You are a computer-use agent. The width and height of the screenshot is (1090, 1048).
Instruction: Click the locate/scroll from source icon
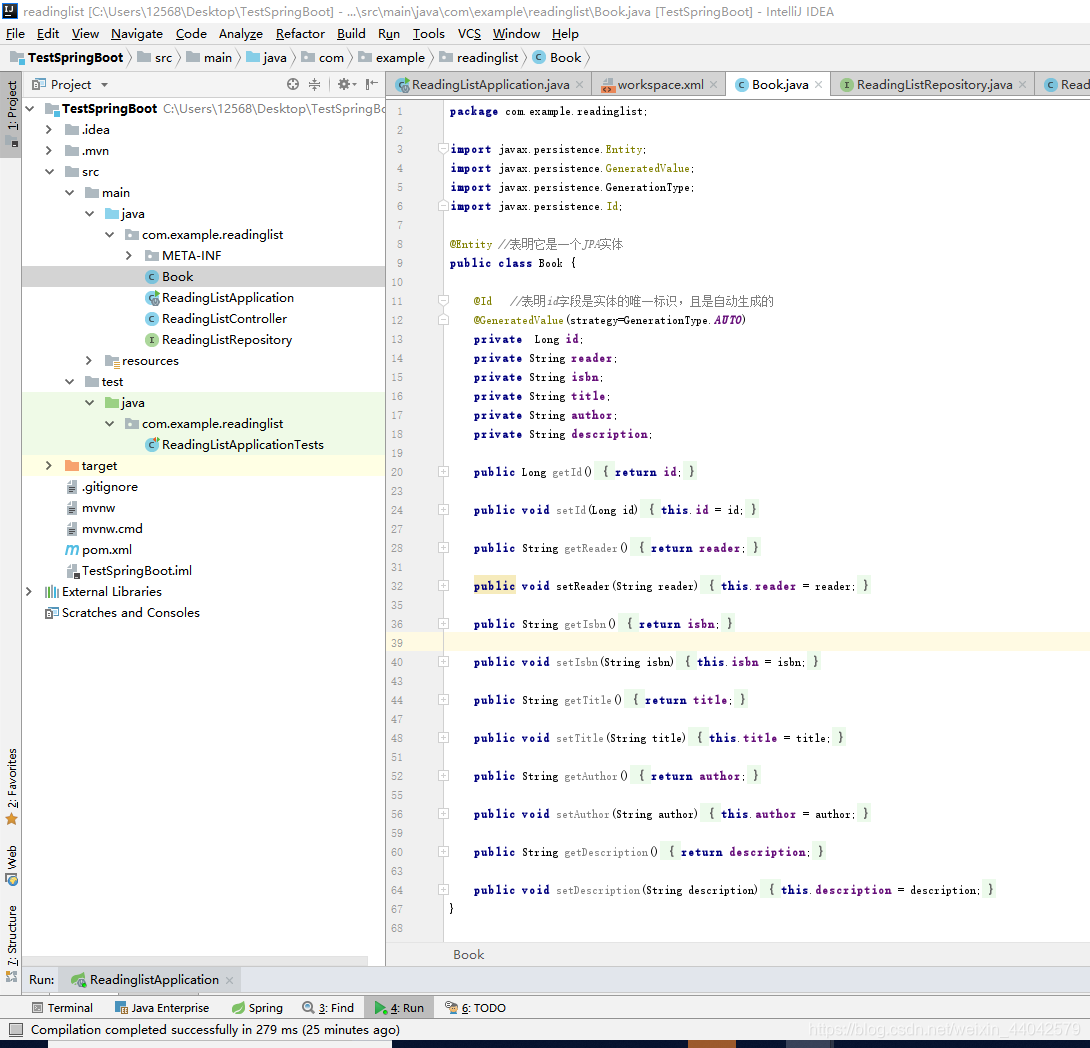point(293,84)
